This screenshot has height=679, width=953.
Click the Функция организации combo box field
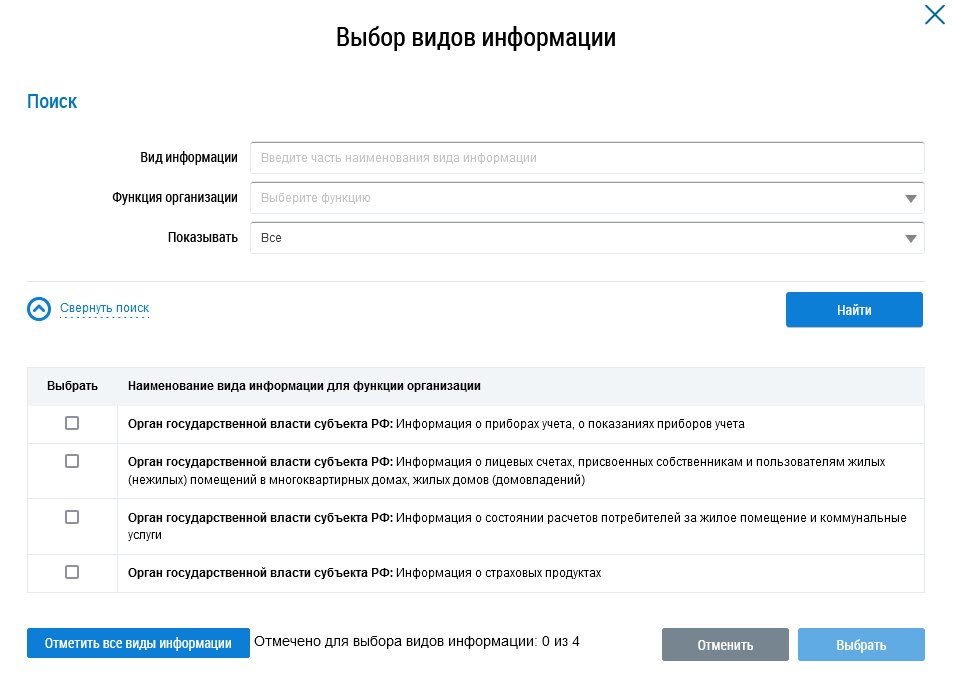(x=570, y=198)
